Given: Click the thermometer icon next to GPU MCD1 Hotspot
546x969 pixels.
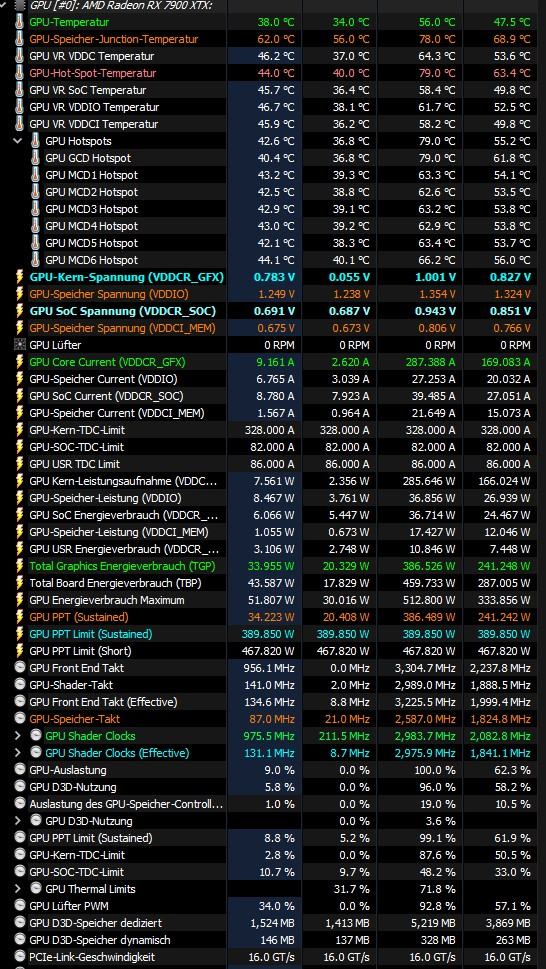Looking at the screenshot, I should tap(36, 175).
